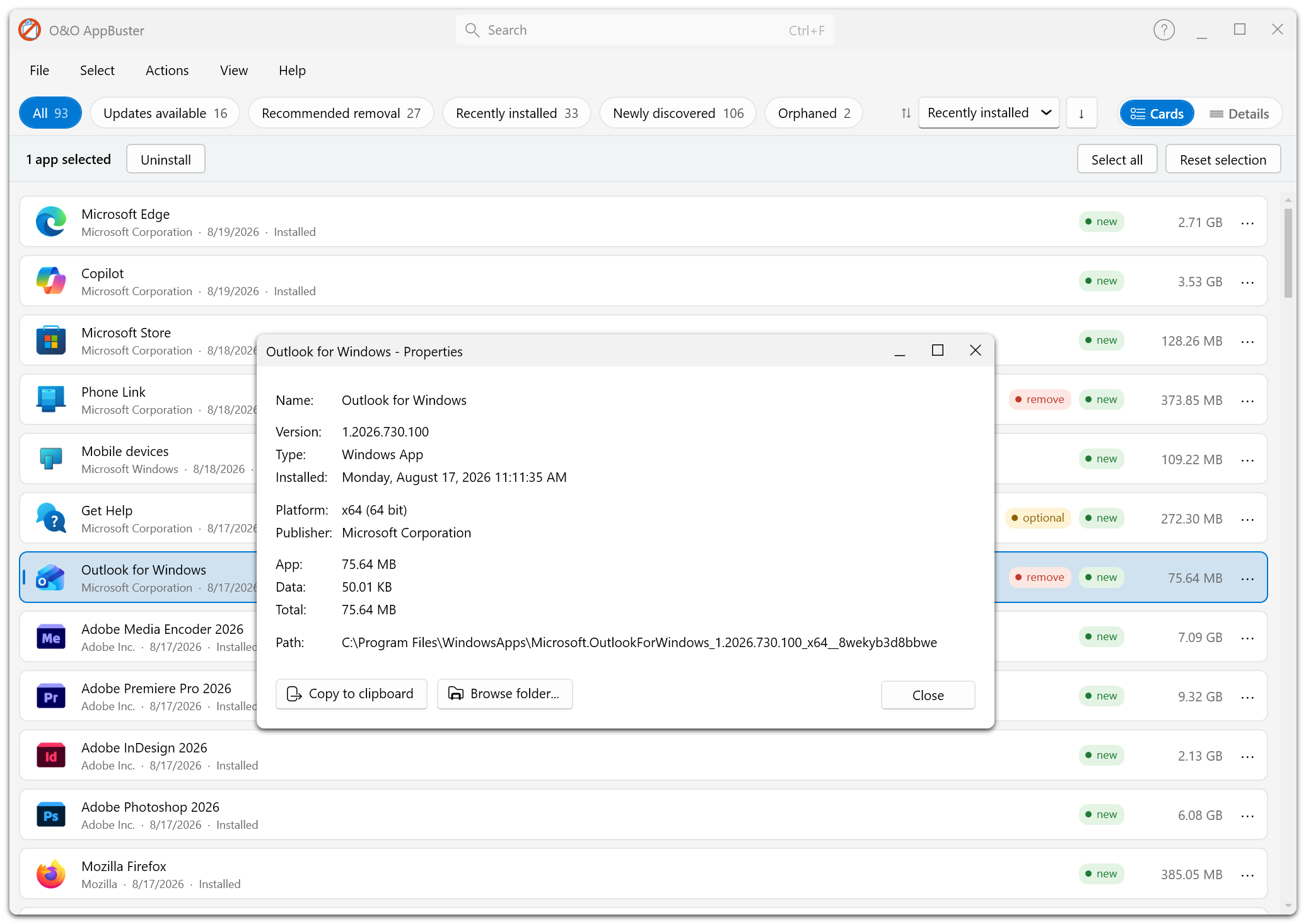This screenshot has width=1306, height=924.
Task: Click the Search input field
Action: [x=644, y=30]
